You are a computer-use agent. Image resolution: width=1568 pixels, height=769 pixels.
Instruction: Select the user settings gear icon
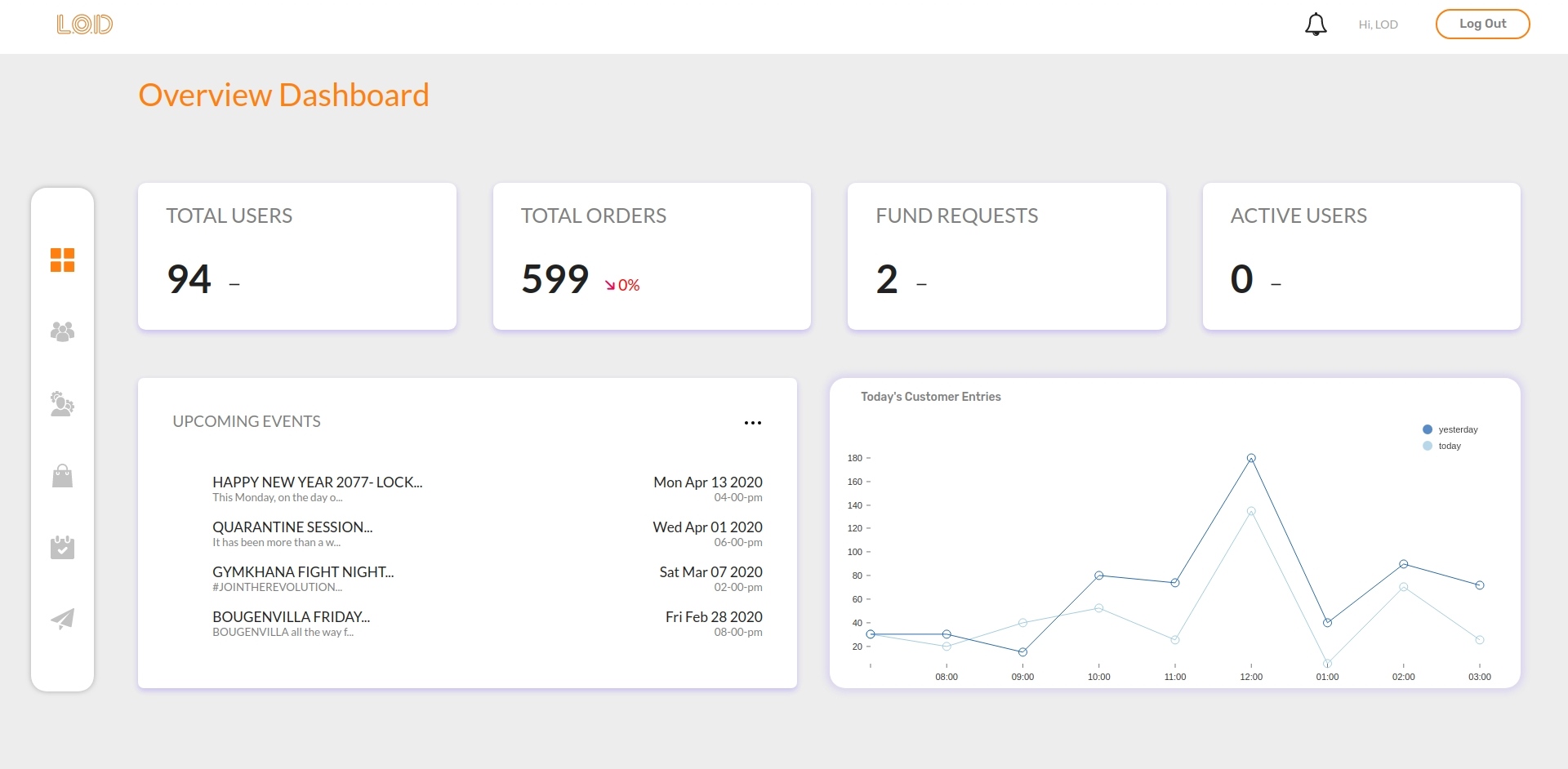click(62, 404)
